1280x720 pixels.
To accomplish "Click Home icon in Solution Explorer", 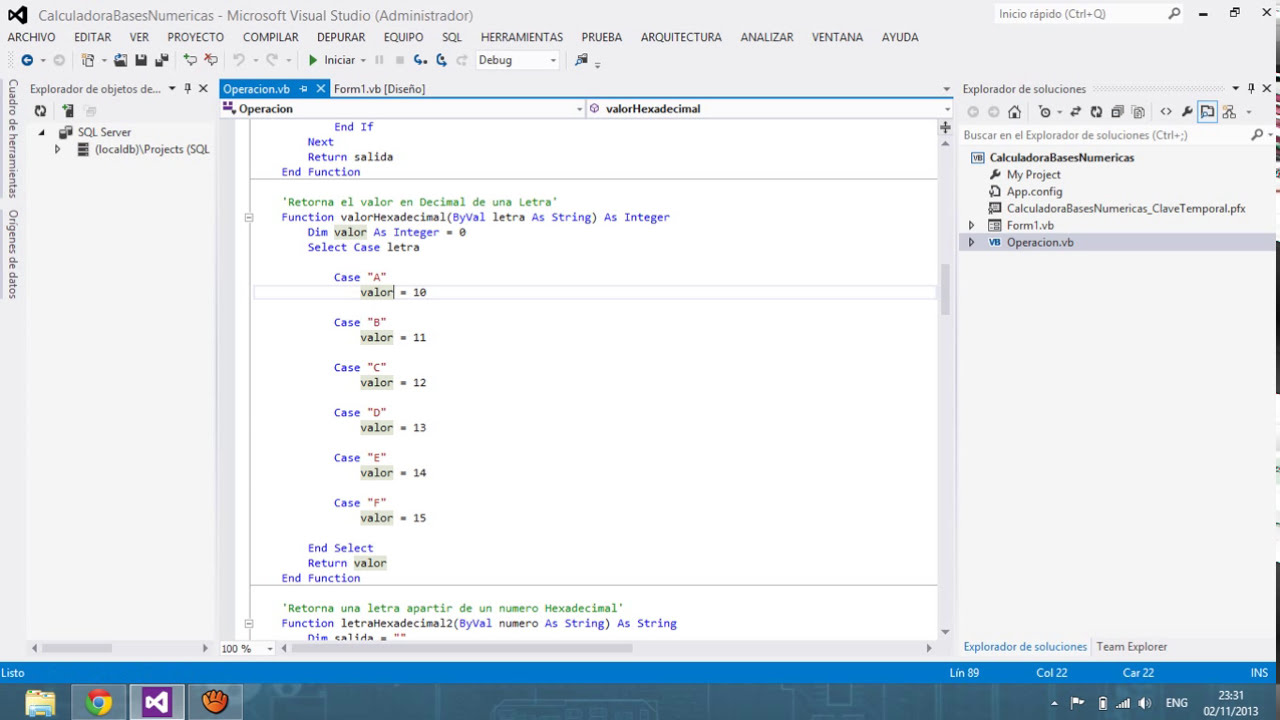I will (x=1014, y=112).
